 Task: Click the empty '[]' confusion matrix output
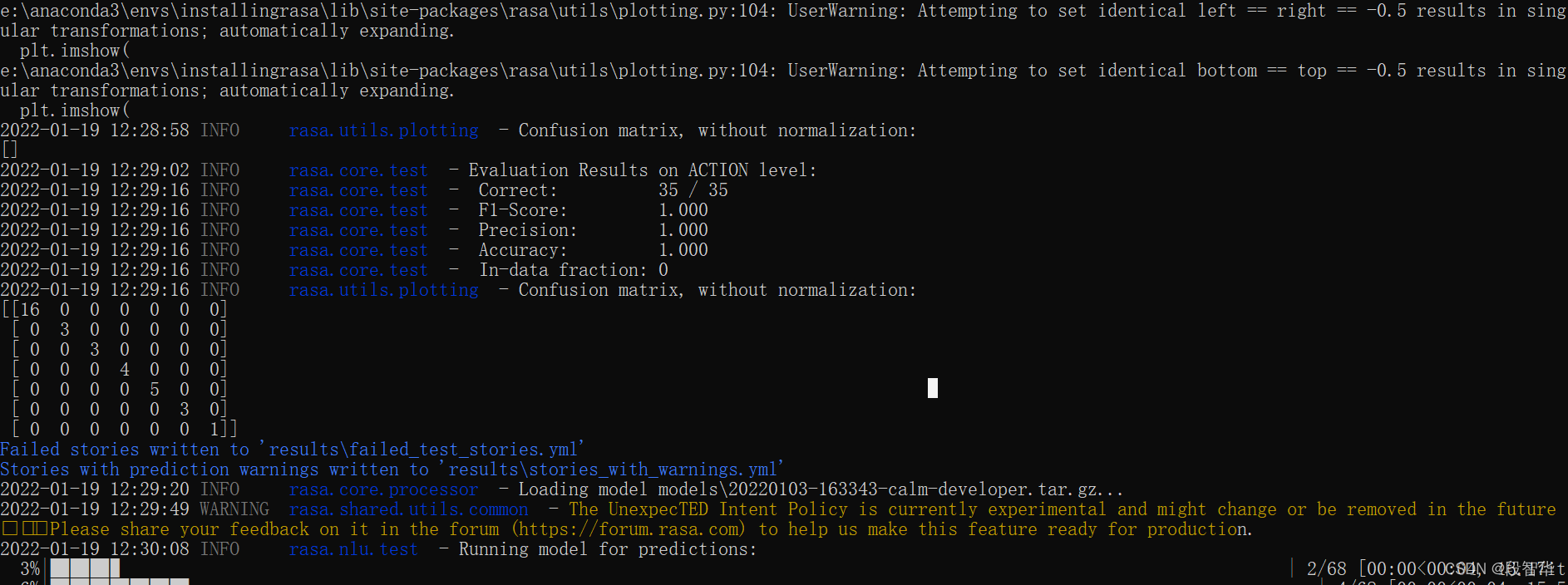click(10, 150)
